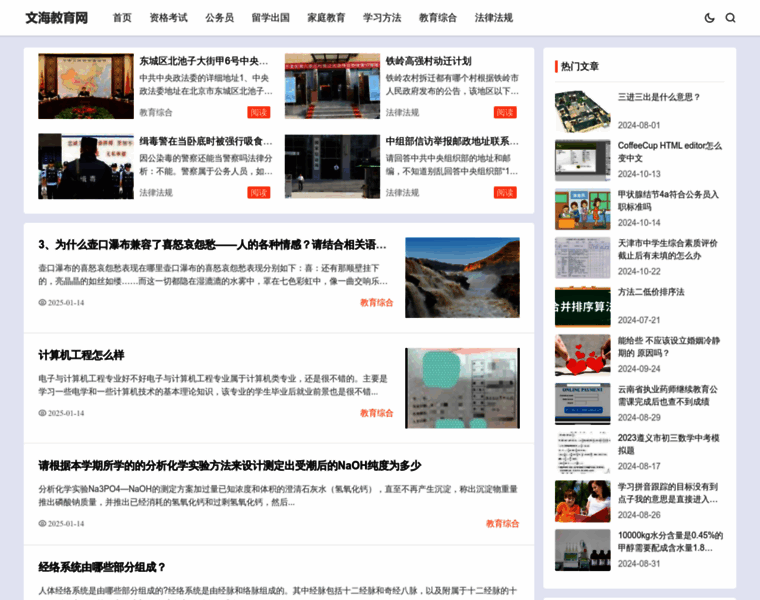Click the 天津 evaluation form thumbnail

[x=583, y=258]
